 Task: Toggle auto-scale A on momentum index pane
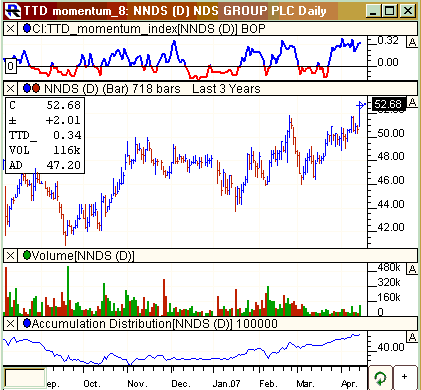412,42
